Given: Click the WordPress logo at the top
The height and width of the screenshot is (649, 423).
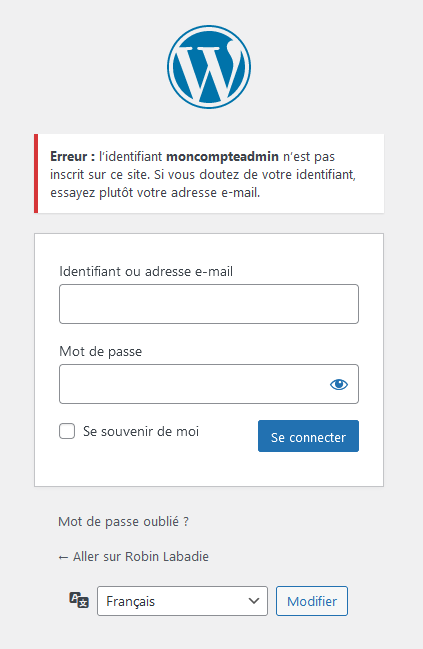Looking at the screenshot, I should [x=209, y=67].
